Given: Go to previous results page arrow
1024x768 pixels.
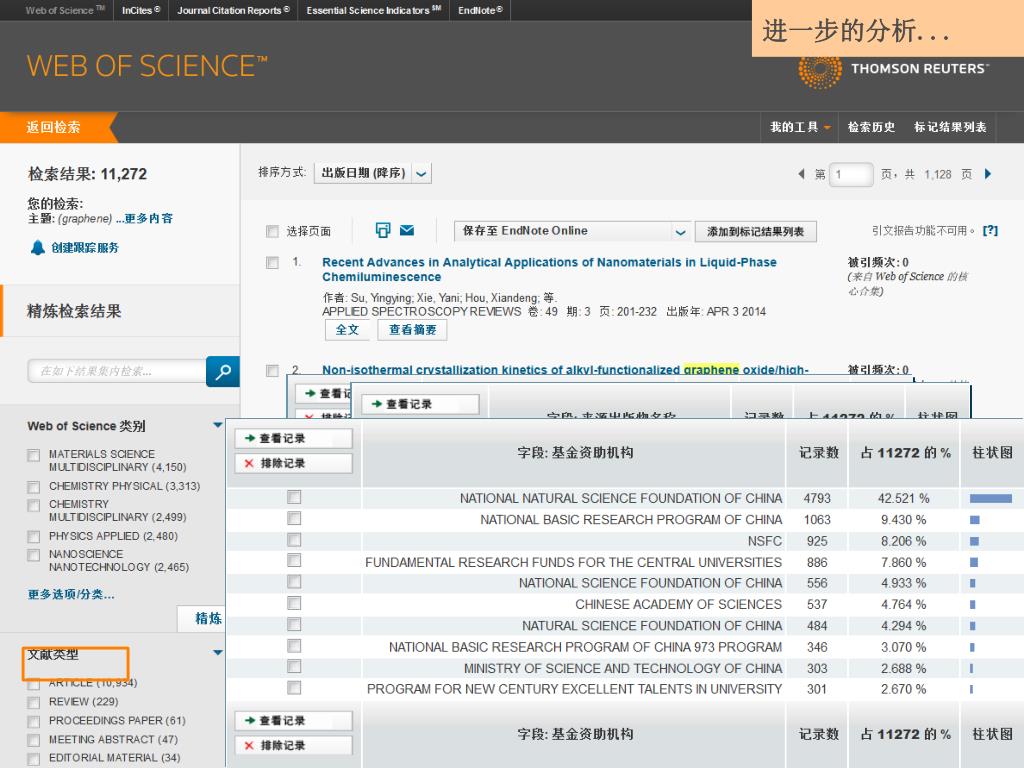Looking at the screenshot, I should tap(801, 174).
